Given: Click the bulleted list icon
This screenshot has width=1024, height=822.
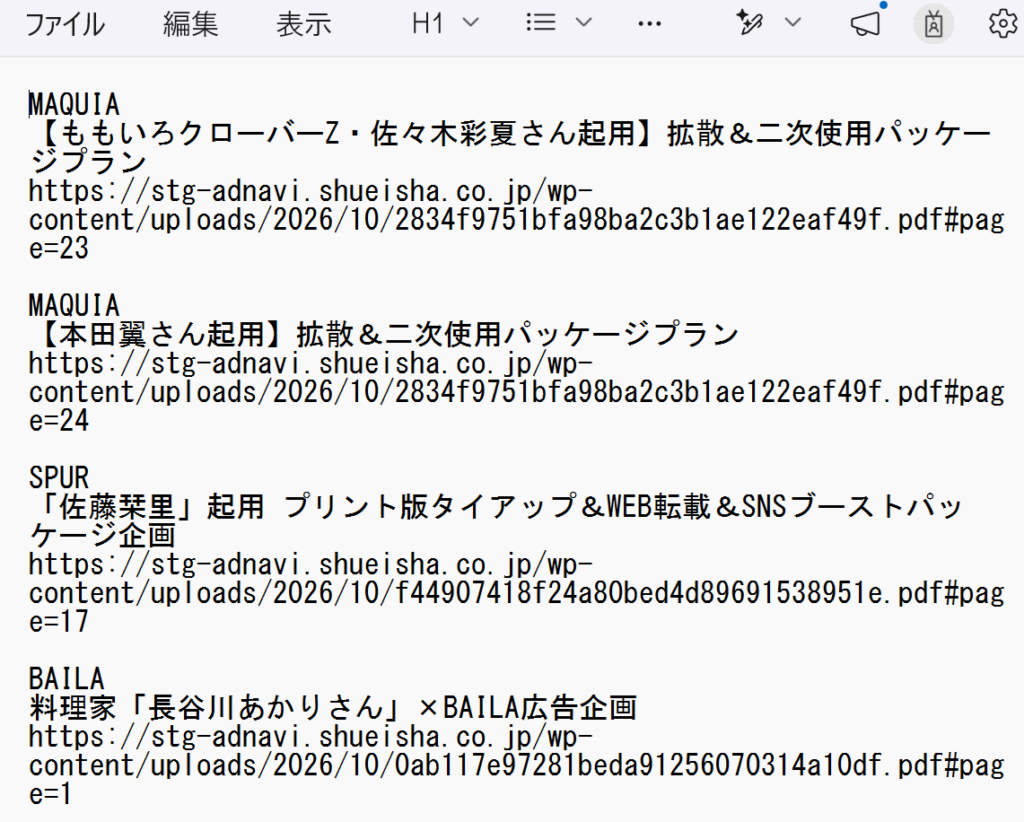Looking at the screenshot, I should tap(541, 23).
